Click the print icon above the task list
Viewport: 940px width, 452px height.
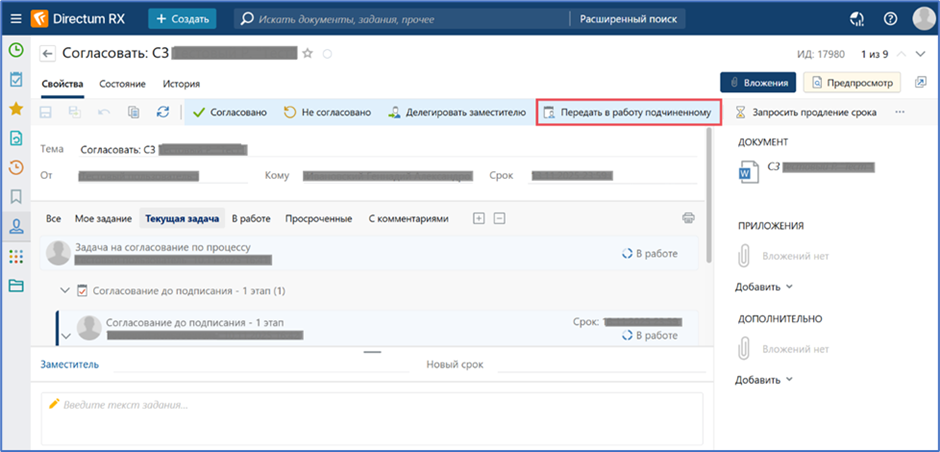point(688,218)
